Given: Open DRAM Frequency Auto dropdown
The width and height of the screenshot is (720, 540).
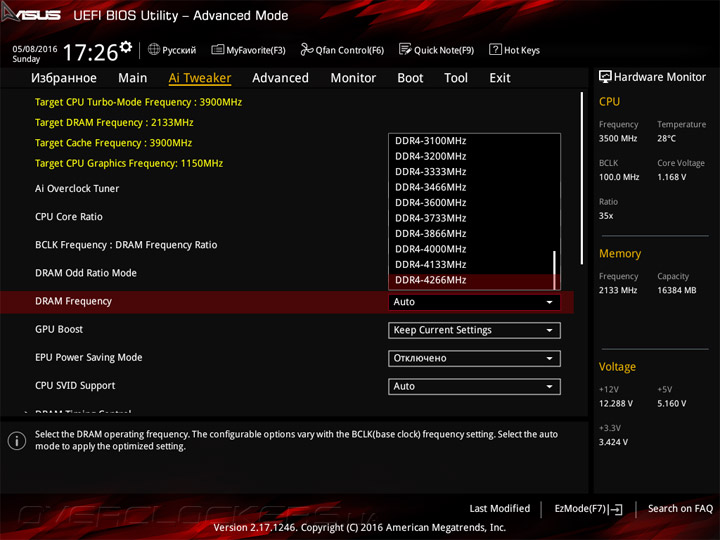Looking at the screenshot, I should [474, 302].
